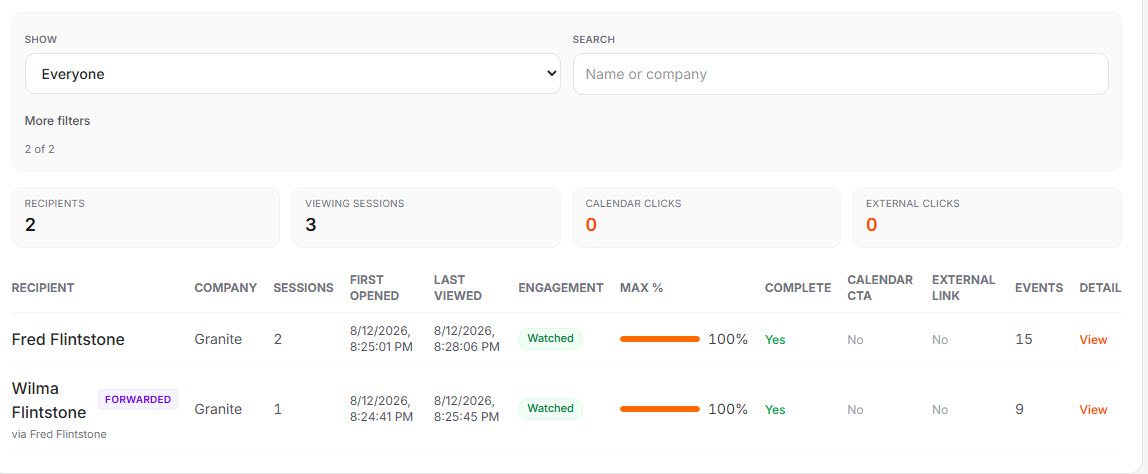Click the CALENDAR CTA column header
1148x474 pixels.
880,288
